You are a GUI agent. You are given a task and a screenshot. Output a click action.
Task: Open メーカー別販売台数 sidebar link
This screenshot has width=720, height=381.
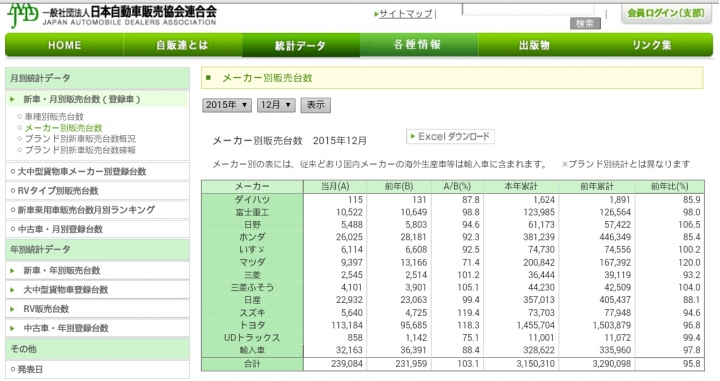pos(63,128)
